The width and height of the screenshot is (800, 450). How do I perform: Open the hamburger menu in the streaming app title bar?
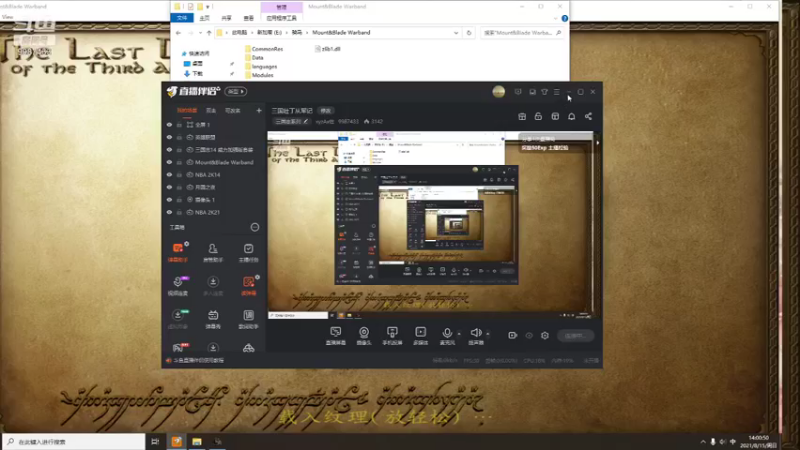557,92
